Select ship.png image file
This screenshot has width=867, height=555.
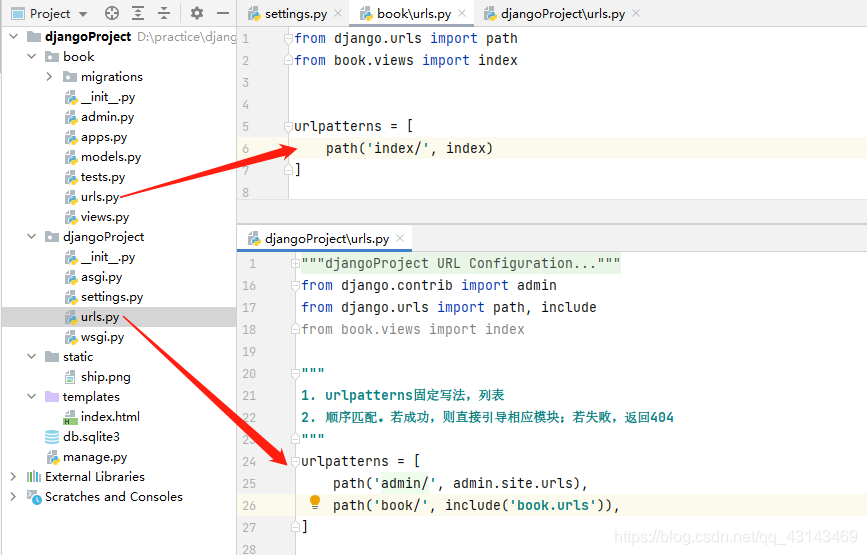coord(106,377)
